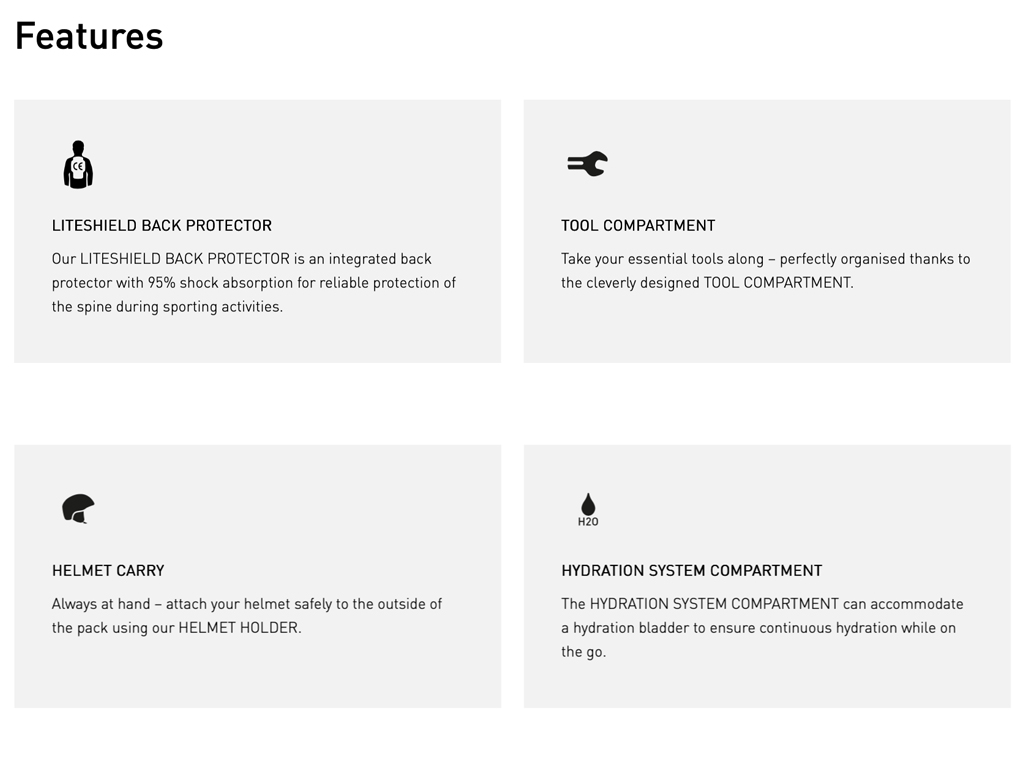Viewport: 1024px width, 768px height.
Task: Click the back protector description paragraph
Action: pyautogui.click(x=254, y=282)
